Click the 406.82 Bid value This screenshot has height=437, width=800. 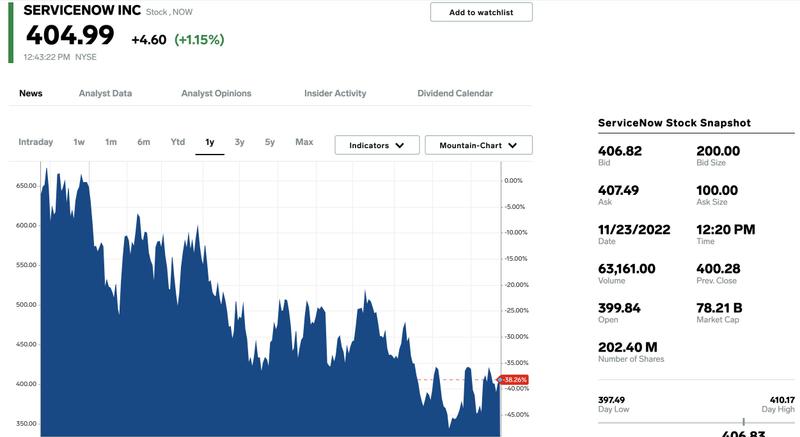pyautogui.click(x=620, y=151)
